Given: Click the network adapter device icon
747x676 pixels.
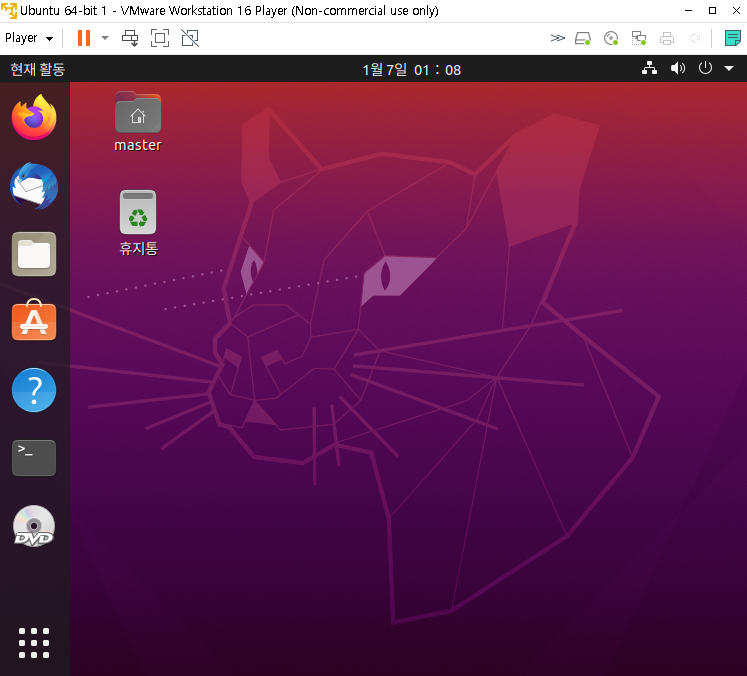Looking at the screenshot, I should pos(639,38).
